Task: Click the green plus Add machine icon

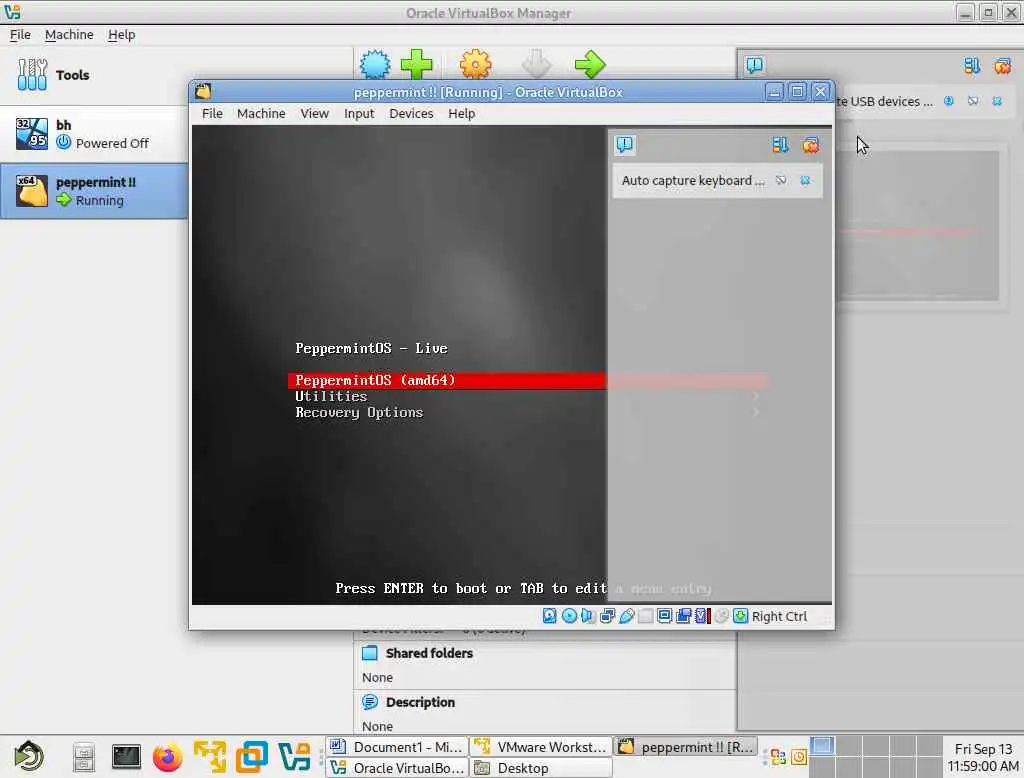Action: 417,65
